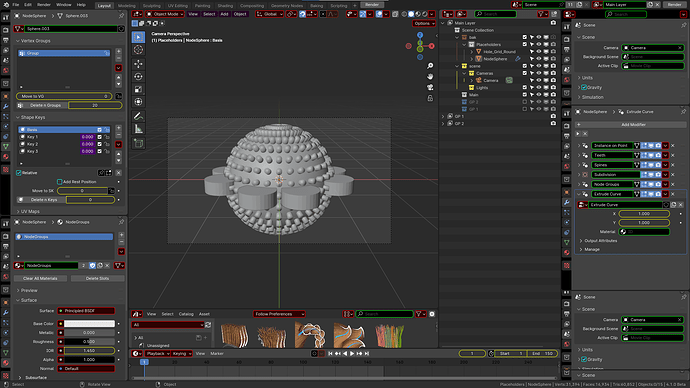This screenshot has width=690, height=388.
Task: Open the File menu
Action: (x=16, y=5)
